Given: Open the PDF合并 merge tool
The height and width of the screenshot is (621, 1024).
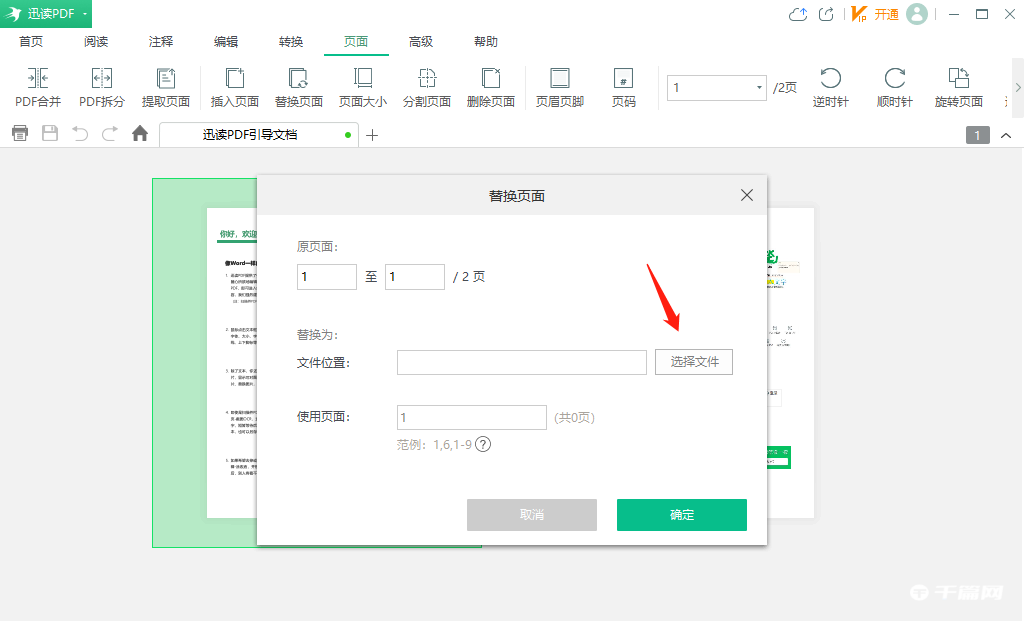Looking at the screenshot, I should click(x=37, y=87).
